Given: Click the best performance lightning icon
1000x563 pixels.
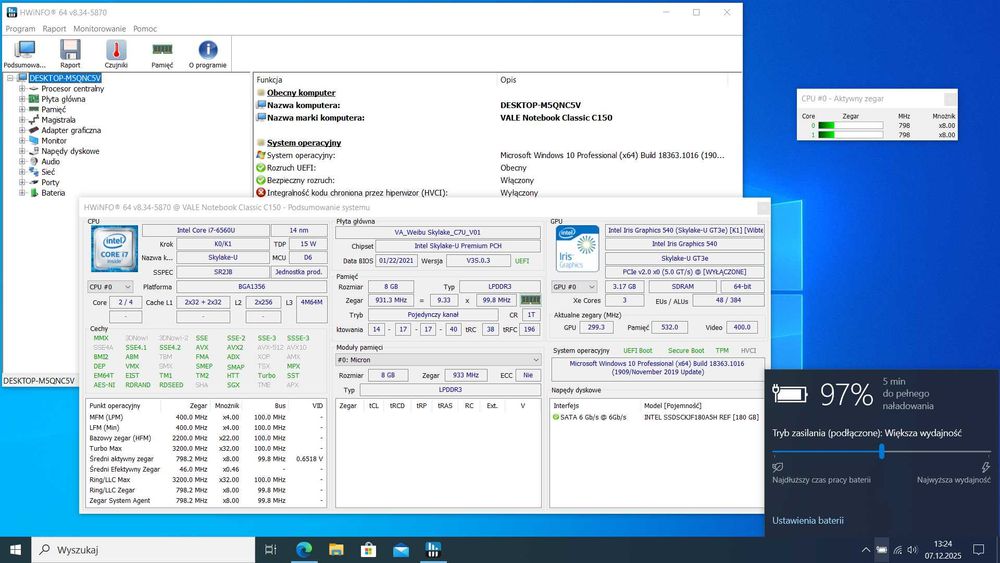Looking at the screenshot, I should [986, 467].
